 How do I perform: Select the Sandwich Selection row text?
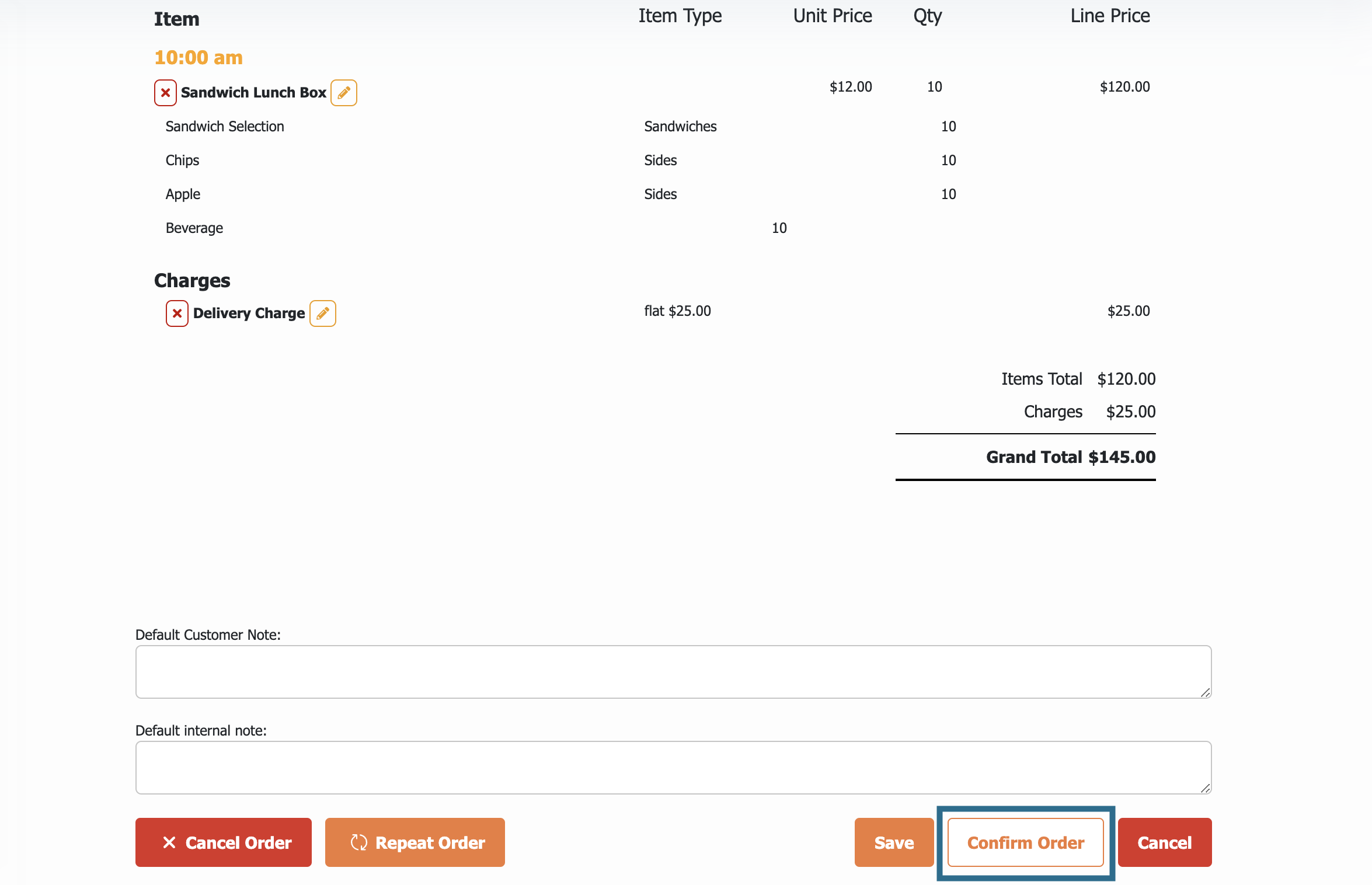pyautogui.click(x=225, y=127)
